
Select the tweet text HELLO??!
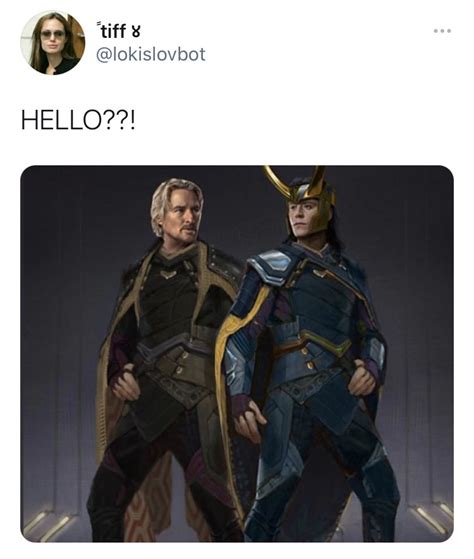click(78, 120)
